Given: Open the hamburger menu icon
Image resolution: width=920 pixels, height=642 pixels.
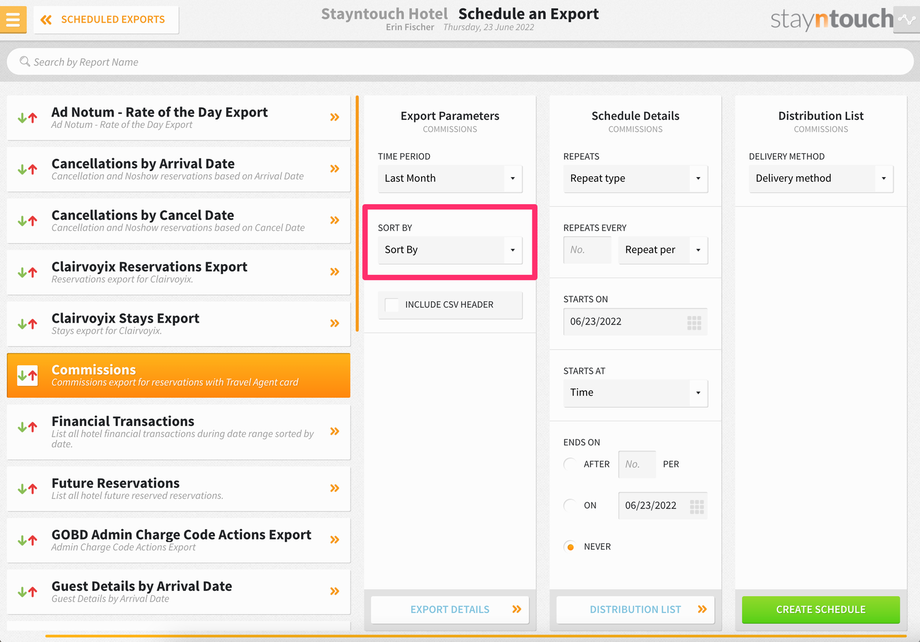Looking at the screenshot, I should (13, 19).
